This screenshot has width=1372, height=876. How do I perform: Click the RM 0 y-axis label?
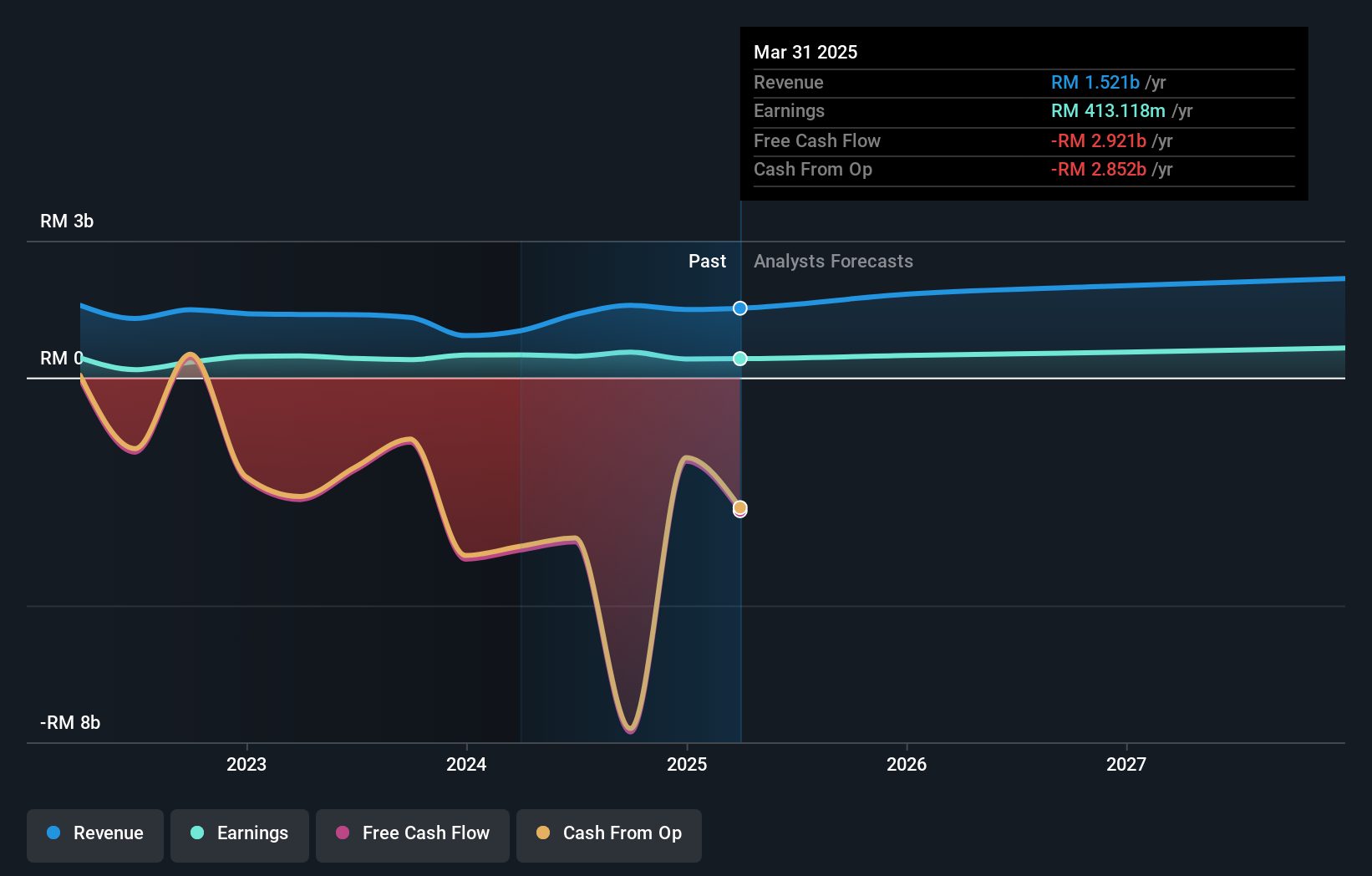[62, 359]
